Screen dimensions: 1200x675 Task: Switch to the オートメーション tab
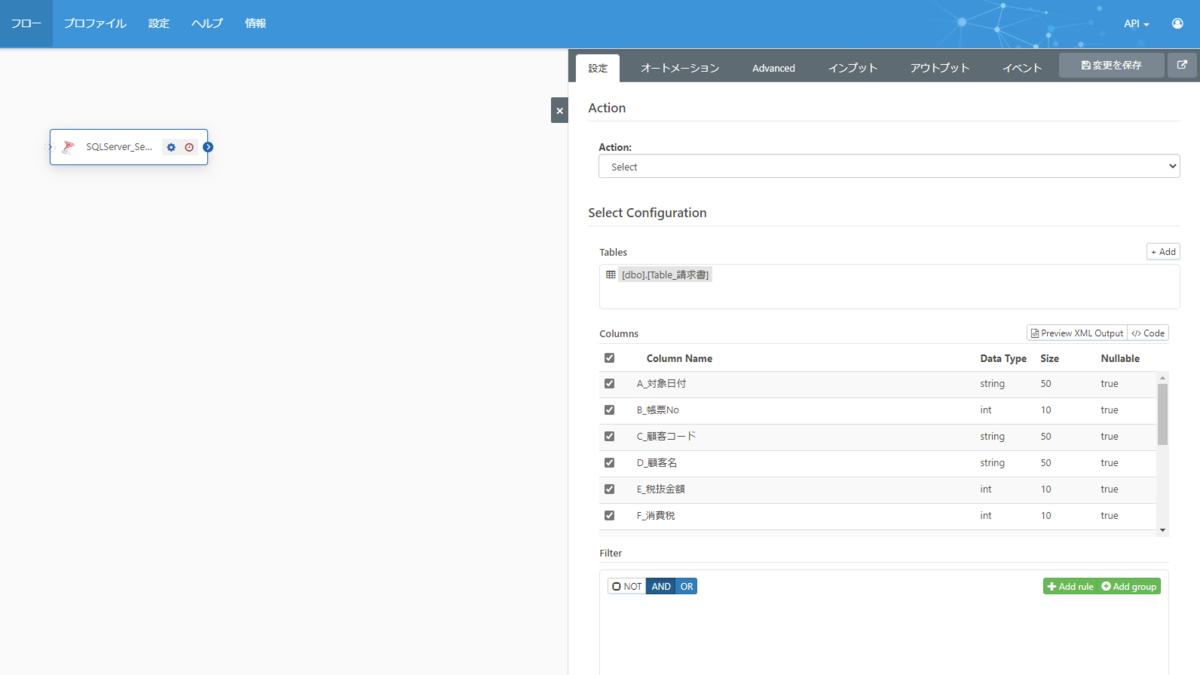pyautogui.click(x=680, y=68)
